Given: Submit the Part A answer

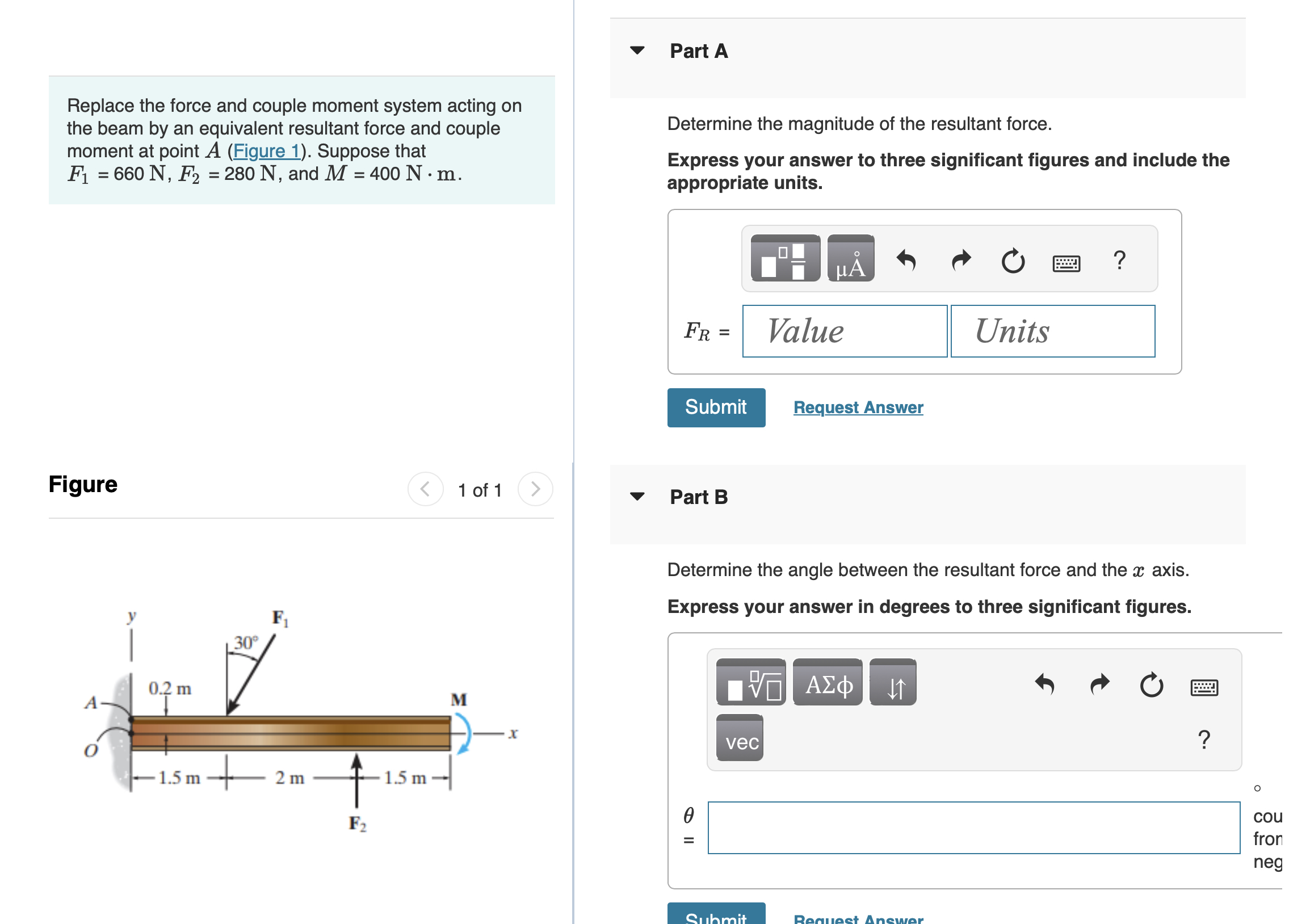Looking at the screenshot, I should tap(716, 407).
